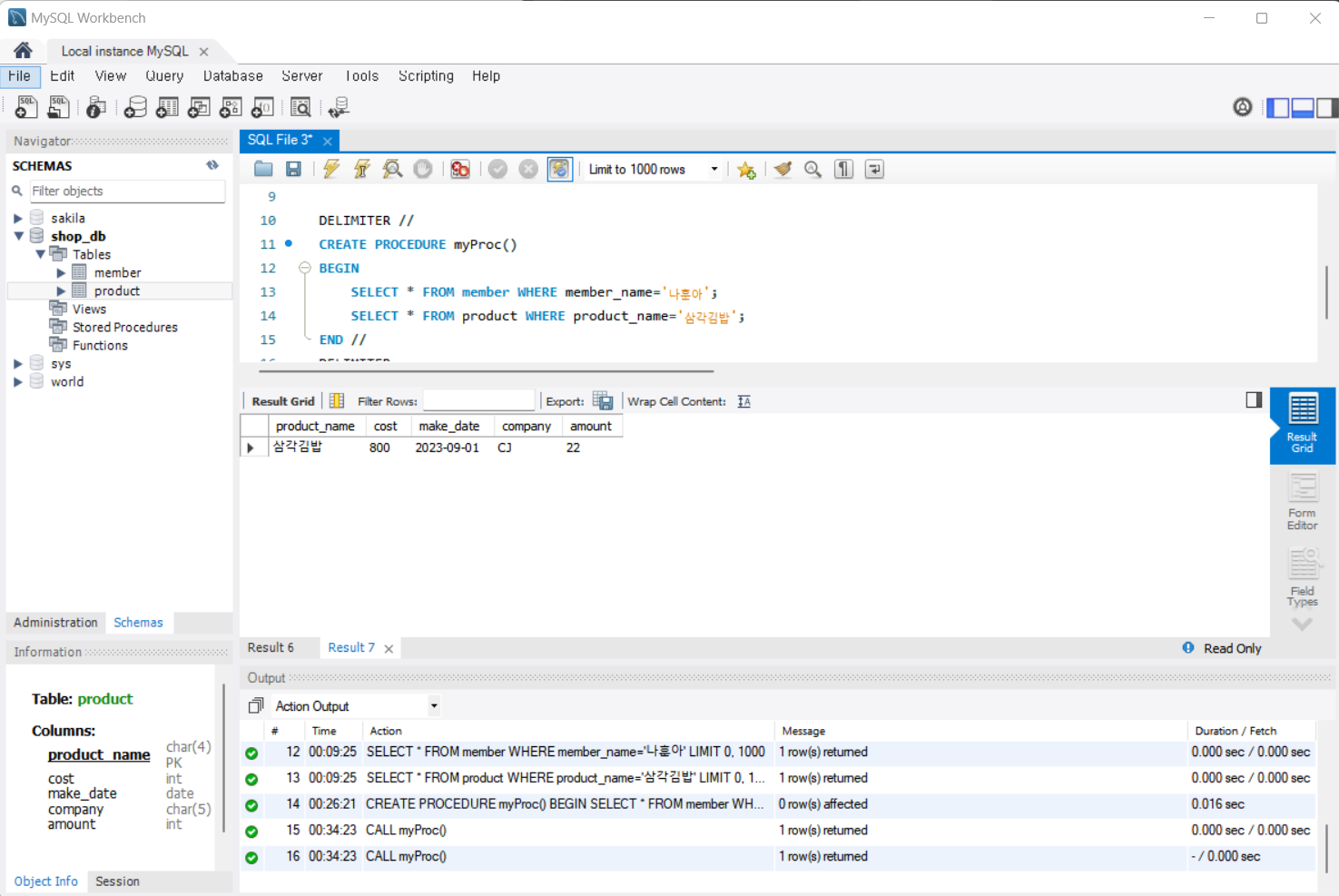The width and height of the screenshot is (1339, 896).
Task: Execute statement under cursor icon
Action: coord(362,169)
